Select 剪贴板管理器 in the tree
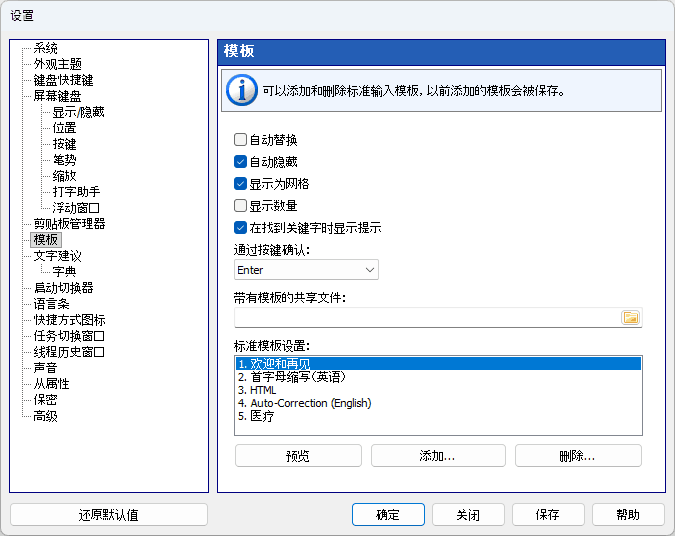Image resolution: width=675 pixels, height=536 pixels. tap(69, 224)
